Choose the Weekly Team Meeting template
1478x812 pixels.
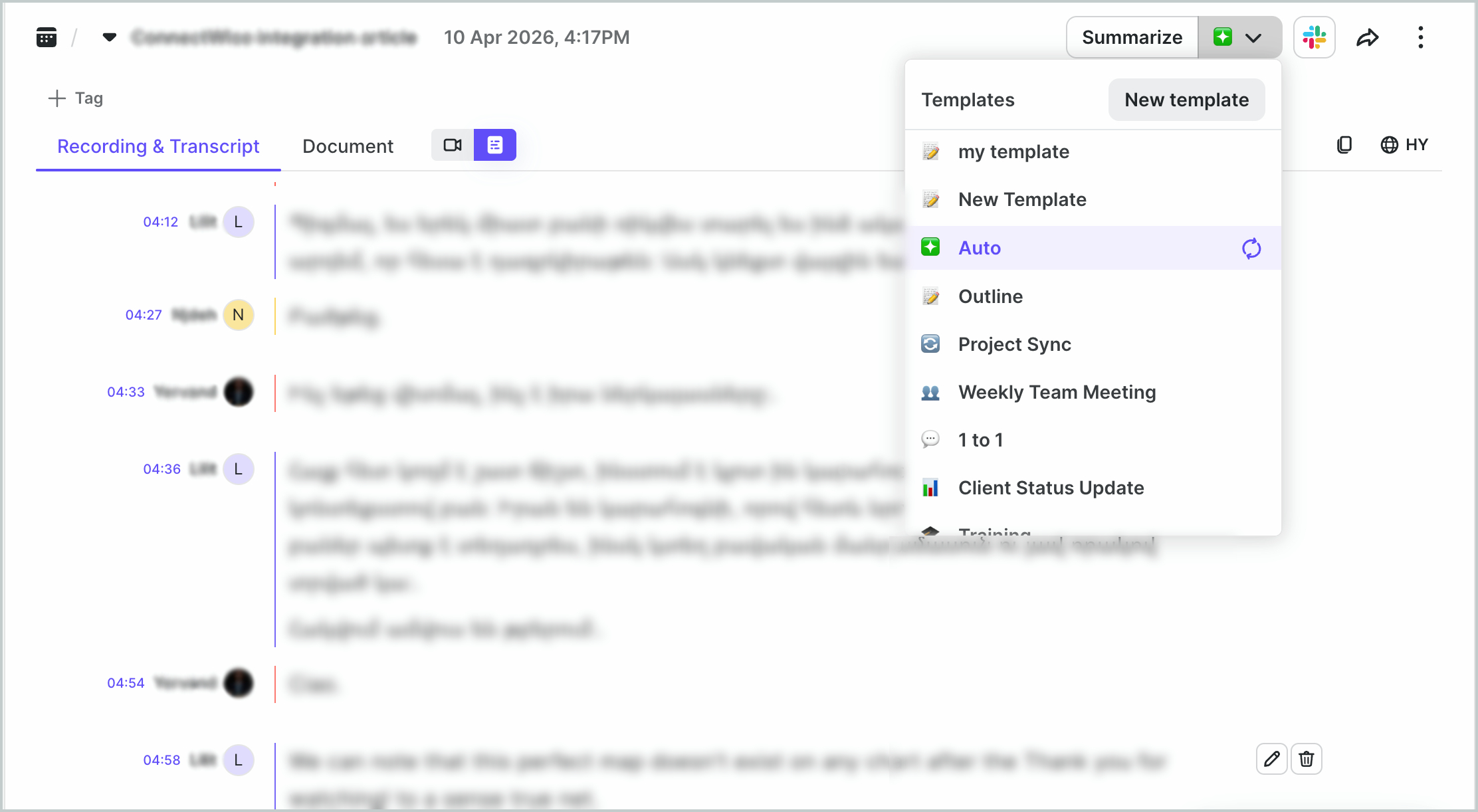coord(1057,392)
